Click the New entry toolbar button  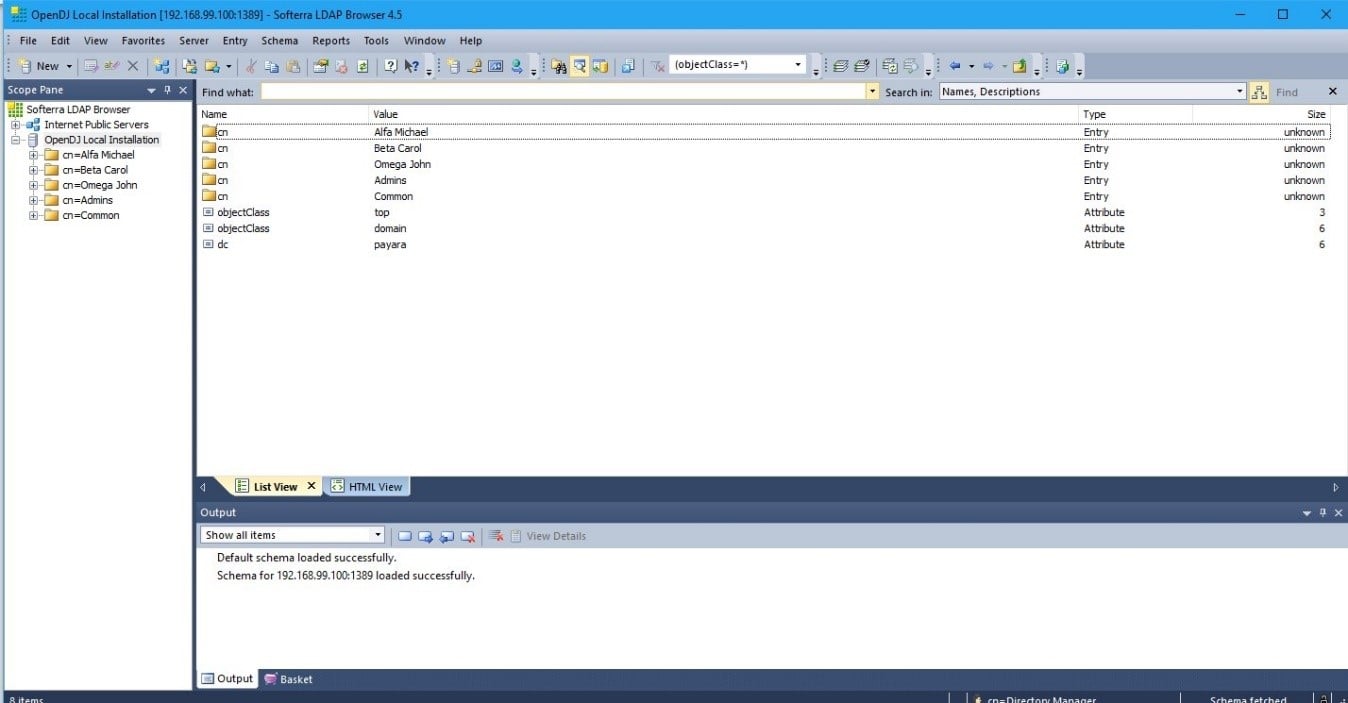pos(40,66)
